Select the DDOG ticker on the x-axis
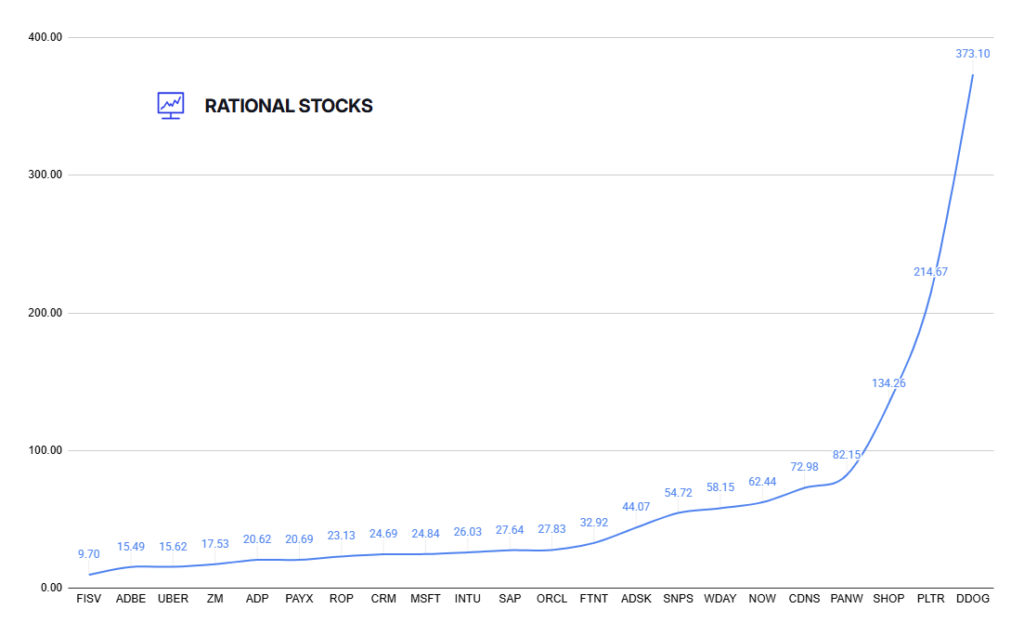This screenshot has height=635, width=1024. click(972, 599)
